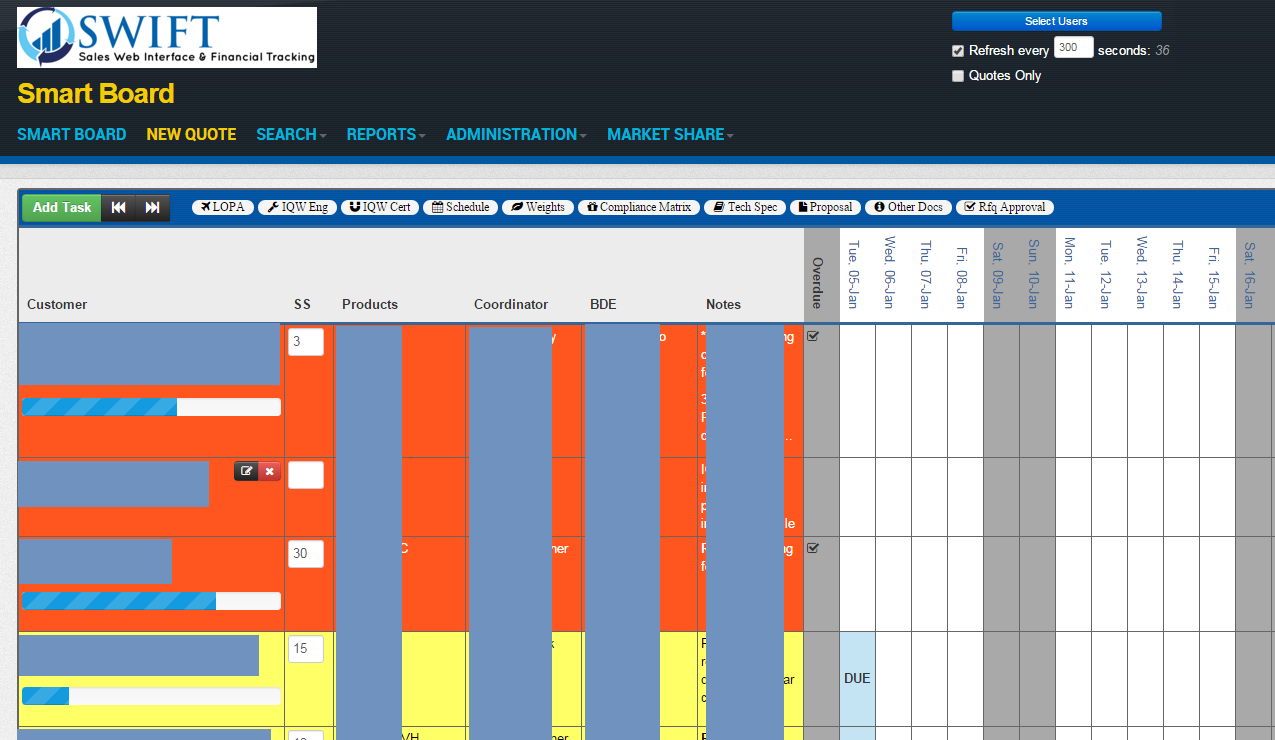This screenshot has height=740, width=1275.
Task: Open the Search dropdown menu
Action: pyautogui.click(x=291, y=134)
